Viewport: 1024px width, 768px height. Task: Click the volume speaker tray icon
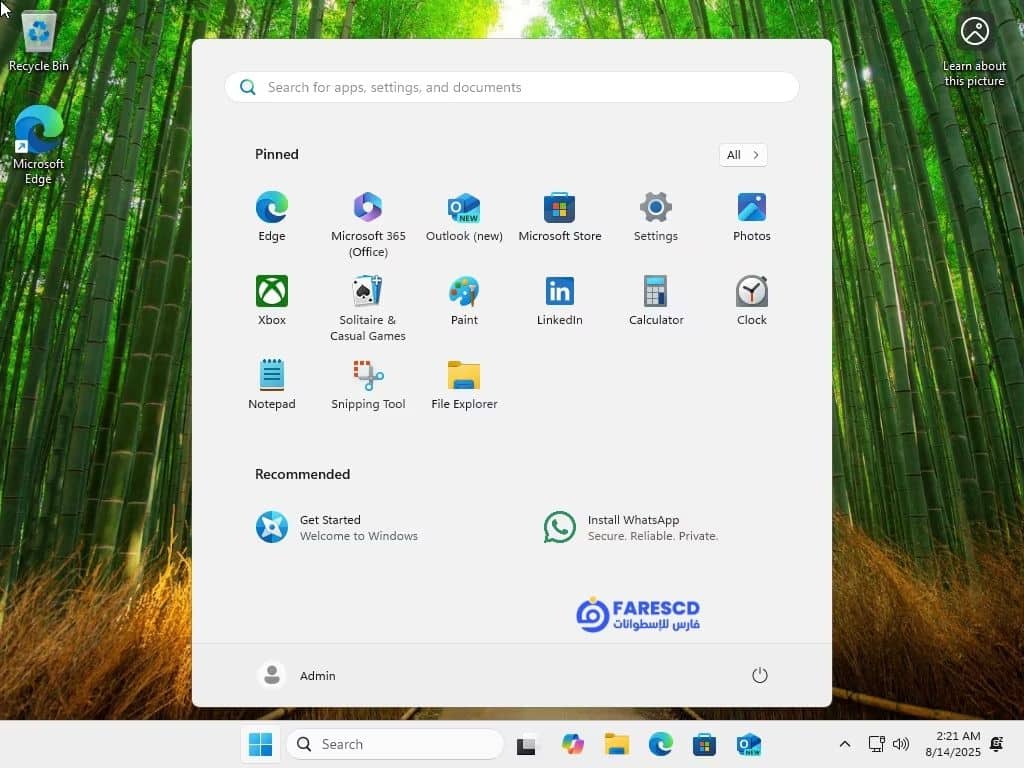(901, 744)
